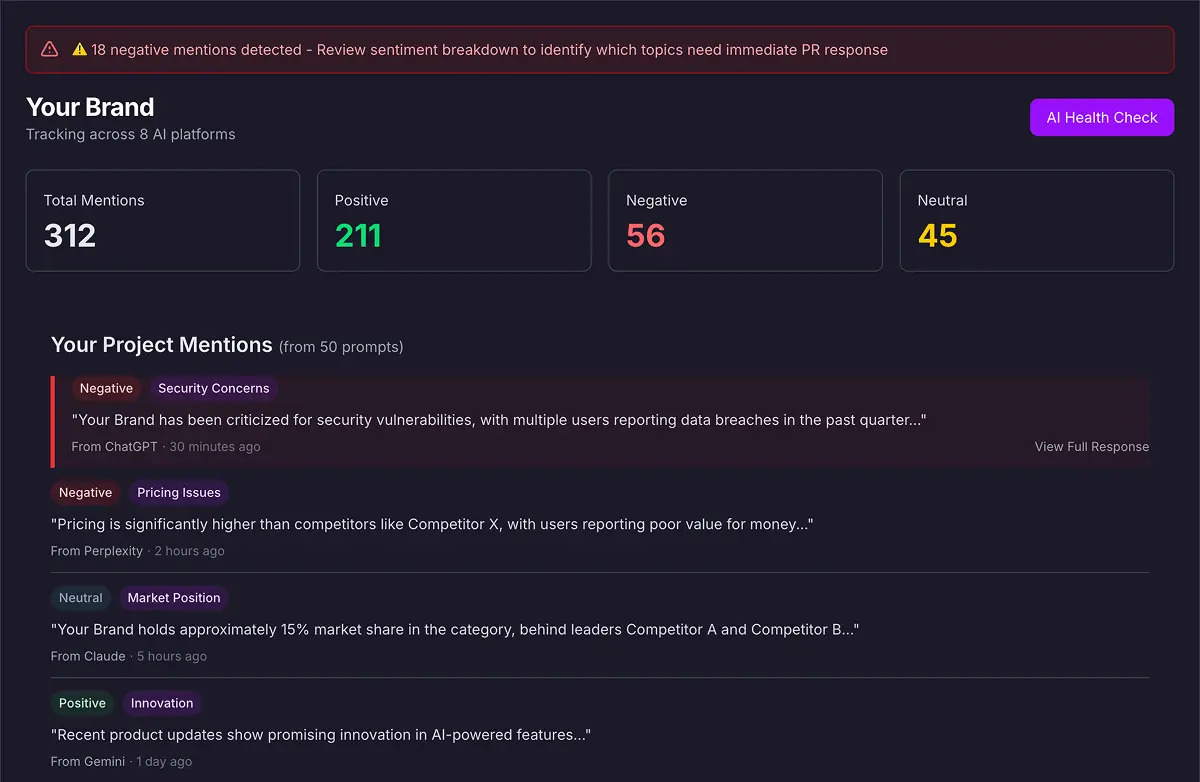The width and height of the screenshot is (1200, 782).
Task: Click the 'Your Project Mentions' heading
Action: click(162, 345)
